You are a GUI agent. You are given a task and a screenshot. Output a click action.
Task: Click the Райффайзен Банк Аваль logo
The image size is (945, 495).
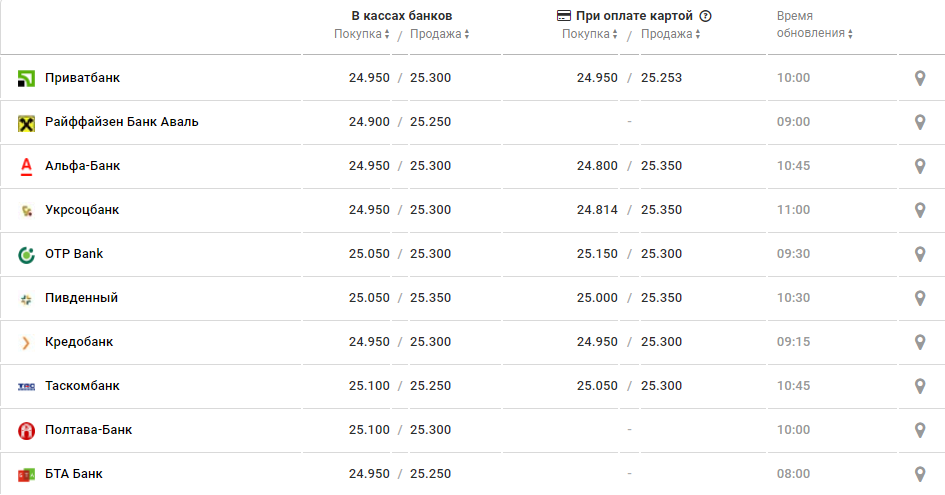[27, 122]
